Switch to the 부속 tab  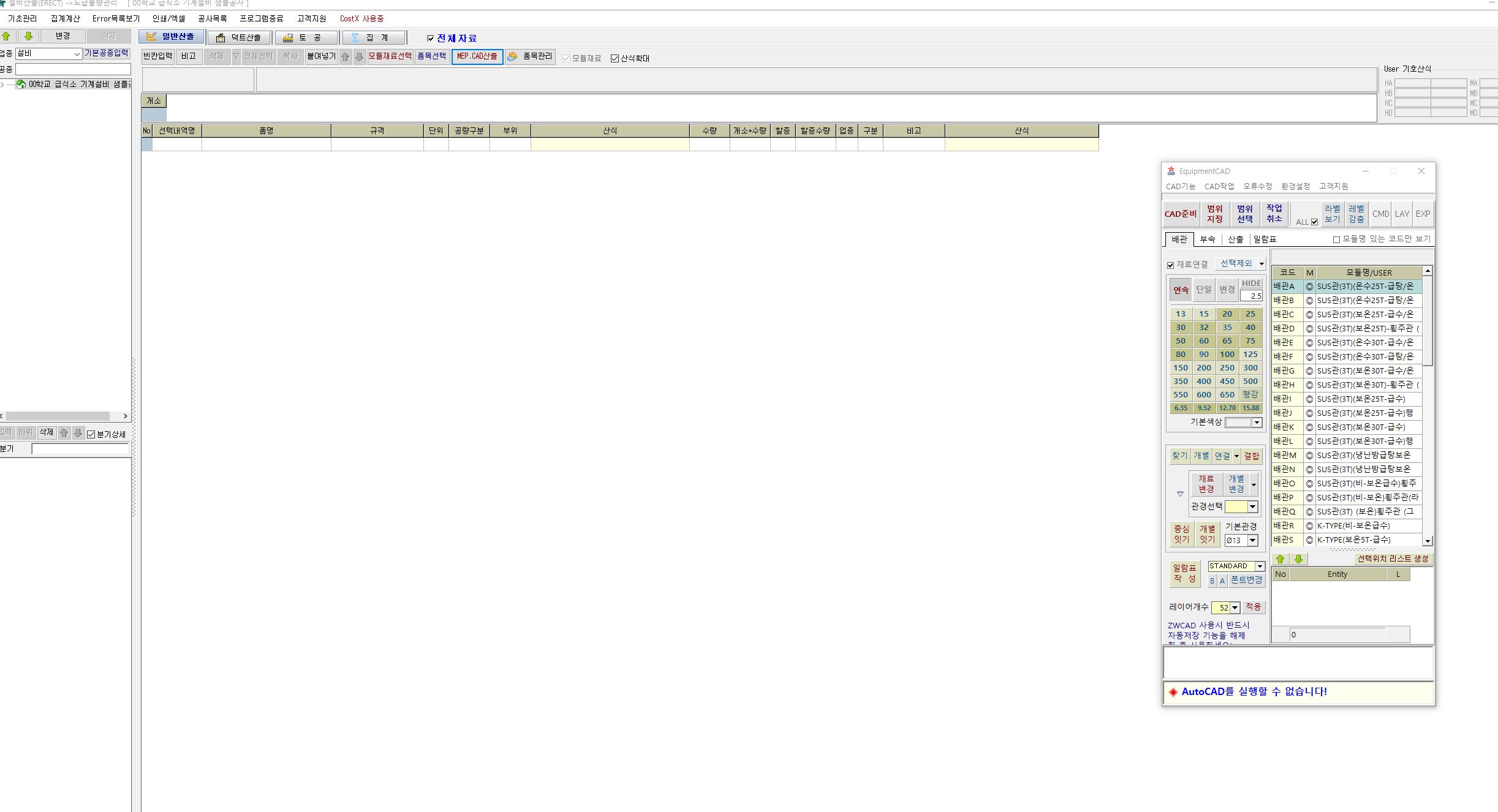click(1207, 239)
